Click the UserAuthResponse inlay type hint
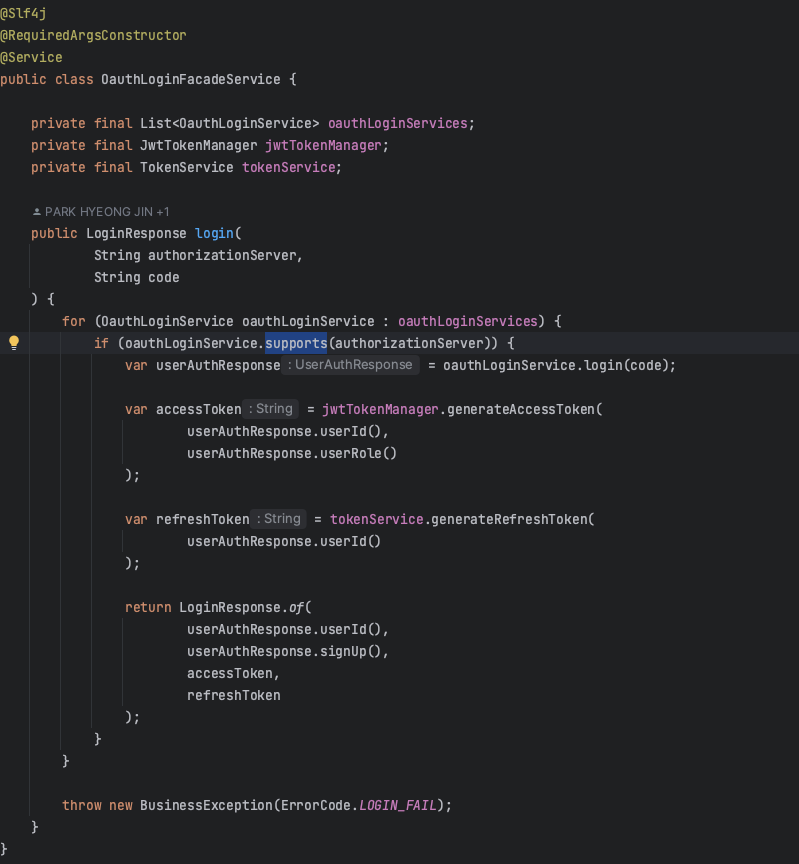 [x=350, y=365]
